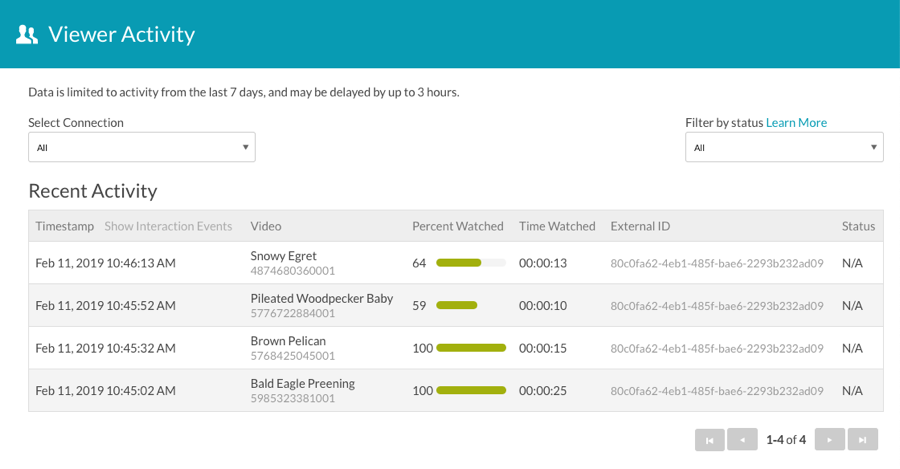This screenshot has height=469, width=900.
Task: Click the Bald Eagle Preening video title
Action: pyautogui.click(x=302, y=383)
